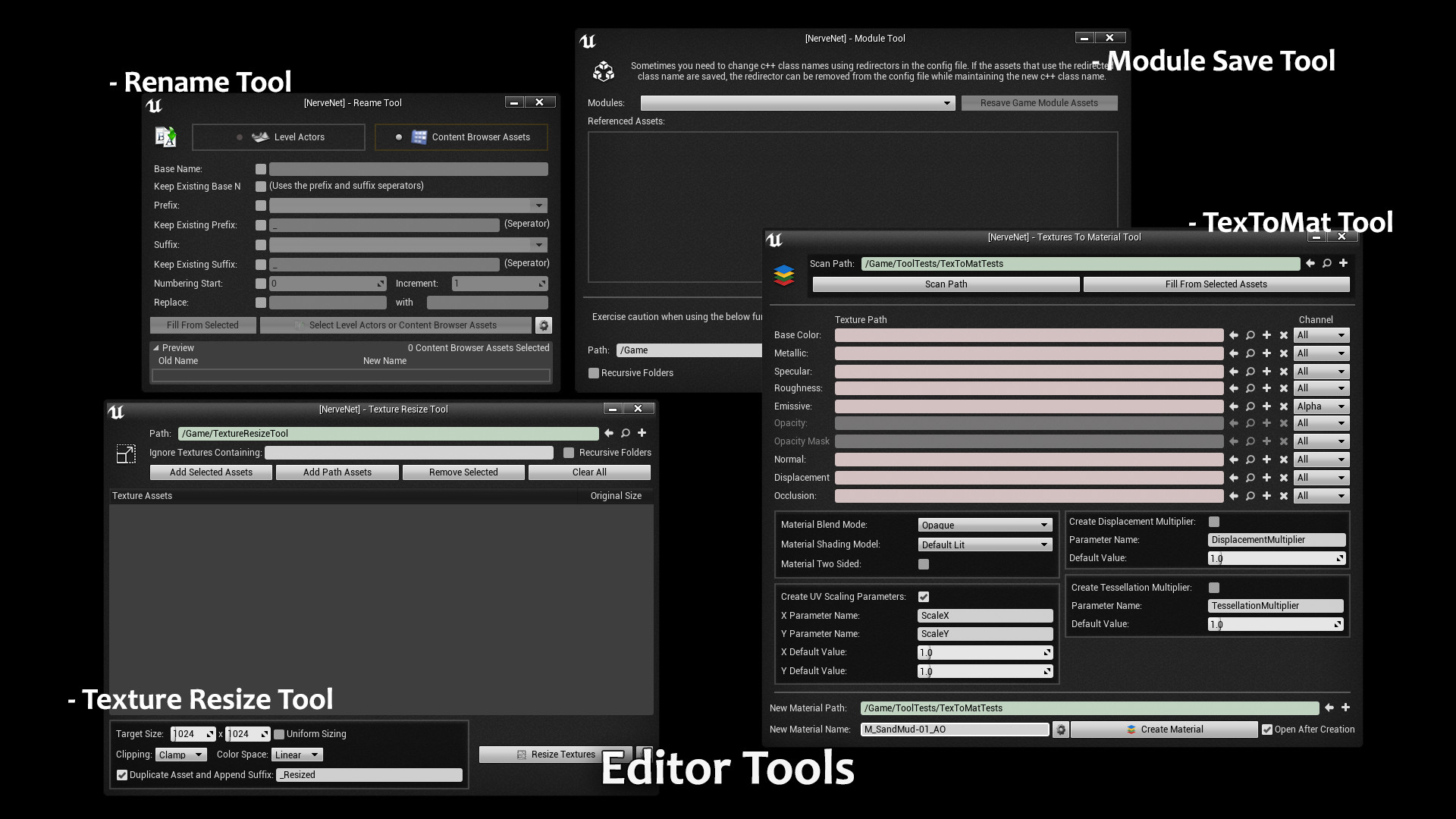Click the Add Selected Assets button
This screenshot has height=819, width=1456.
211,472
